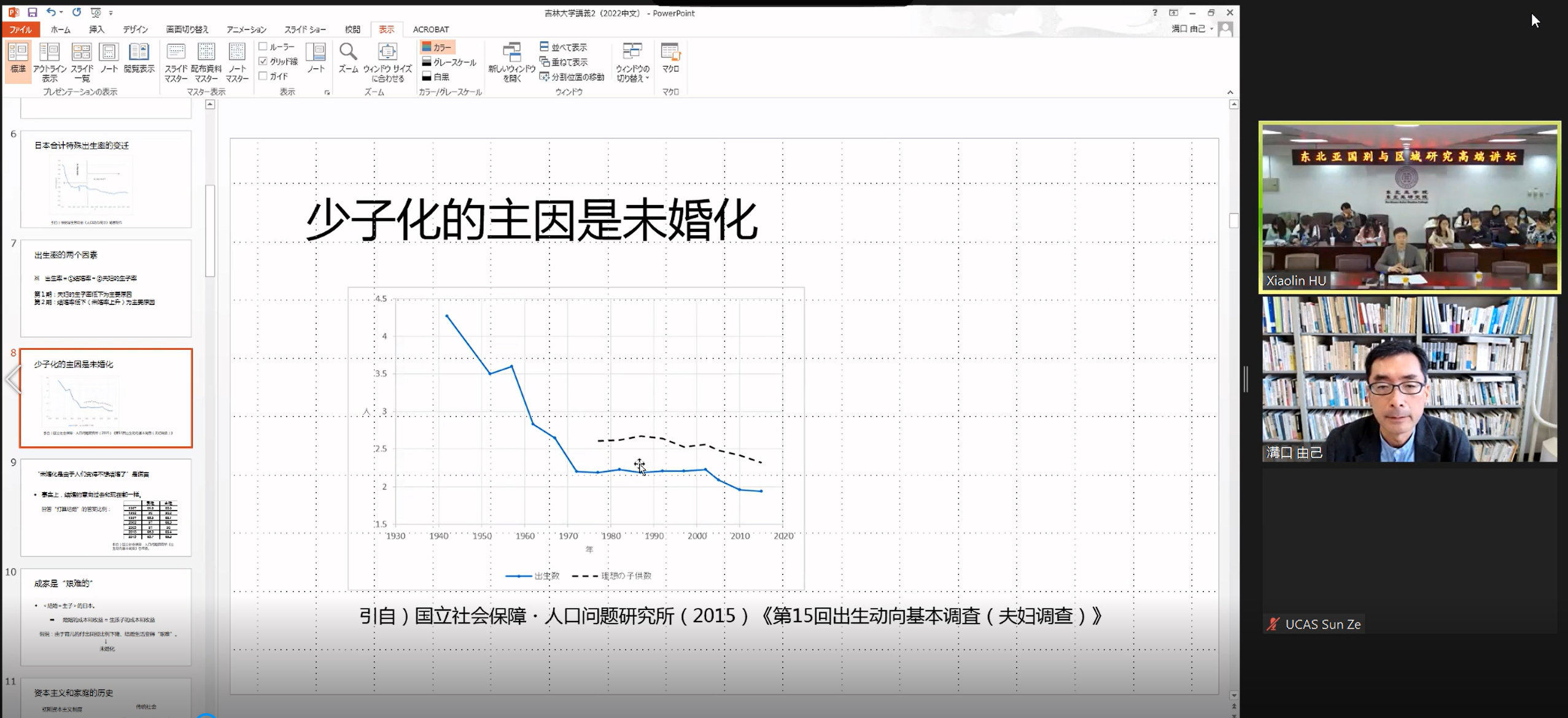Image resolution: width=1568 pixels, height=718 pixels.
Task: Select the Grayscale (グレースケール) color mode
Action: [x=449, y=62]
